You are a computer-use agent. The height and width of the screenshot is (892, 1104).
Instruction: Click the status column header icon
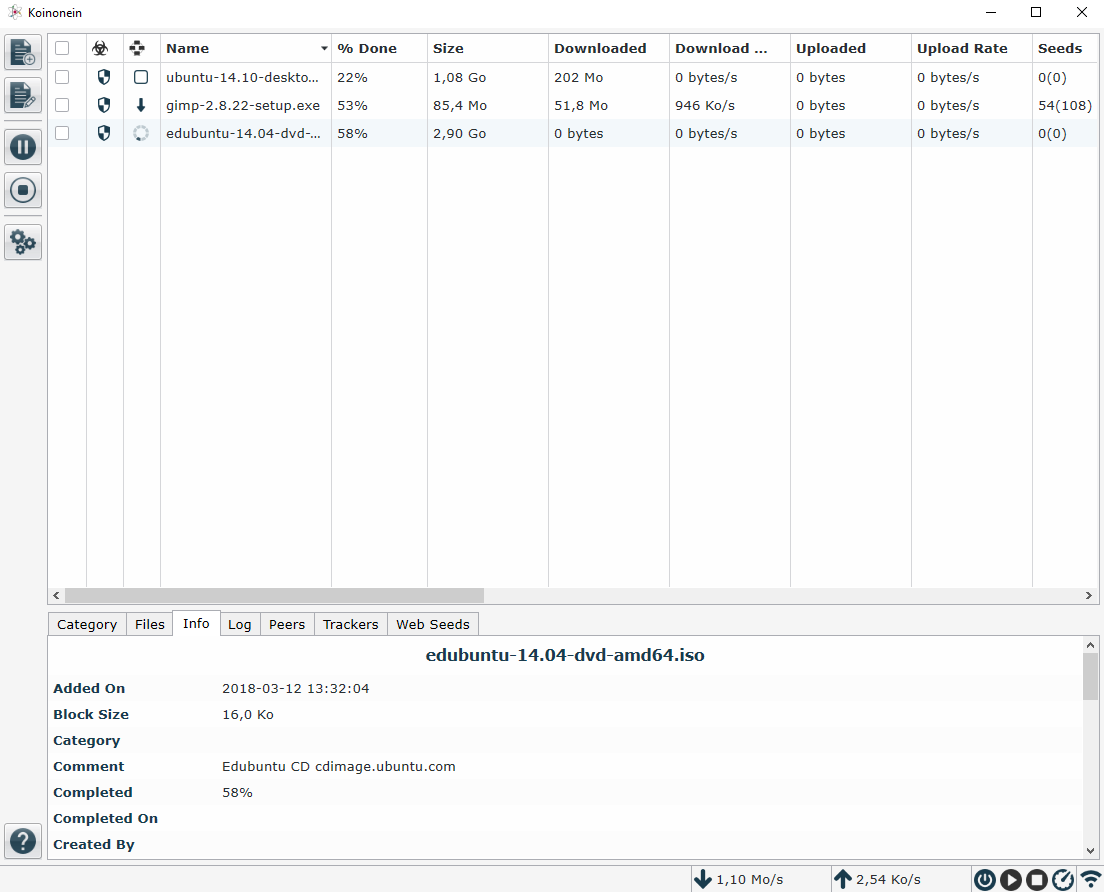point(137,49)
